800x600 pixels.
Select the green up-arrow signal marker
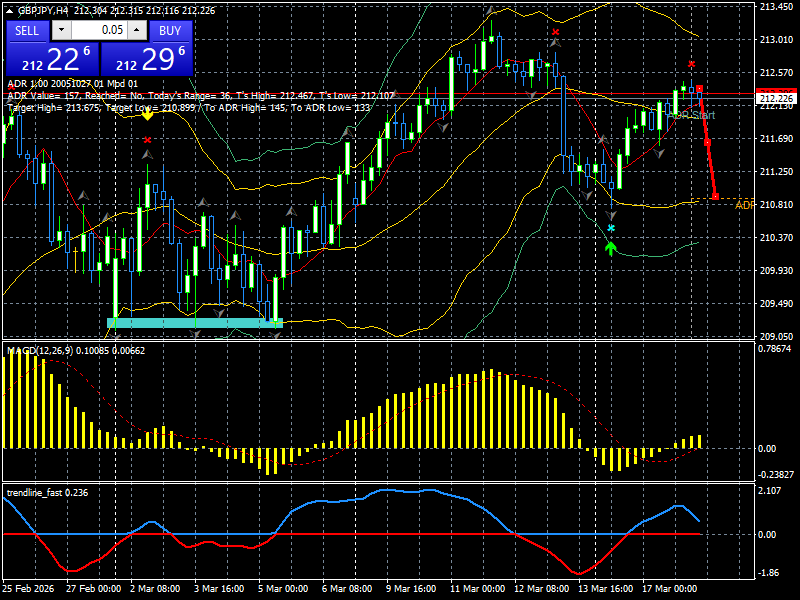[611, 249]
